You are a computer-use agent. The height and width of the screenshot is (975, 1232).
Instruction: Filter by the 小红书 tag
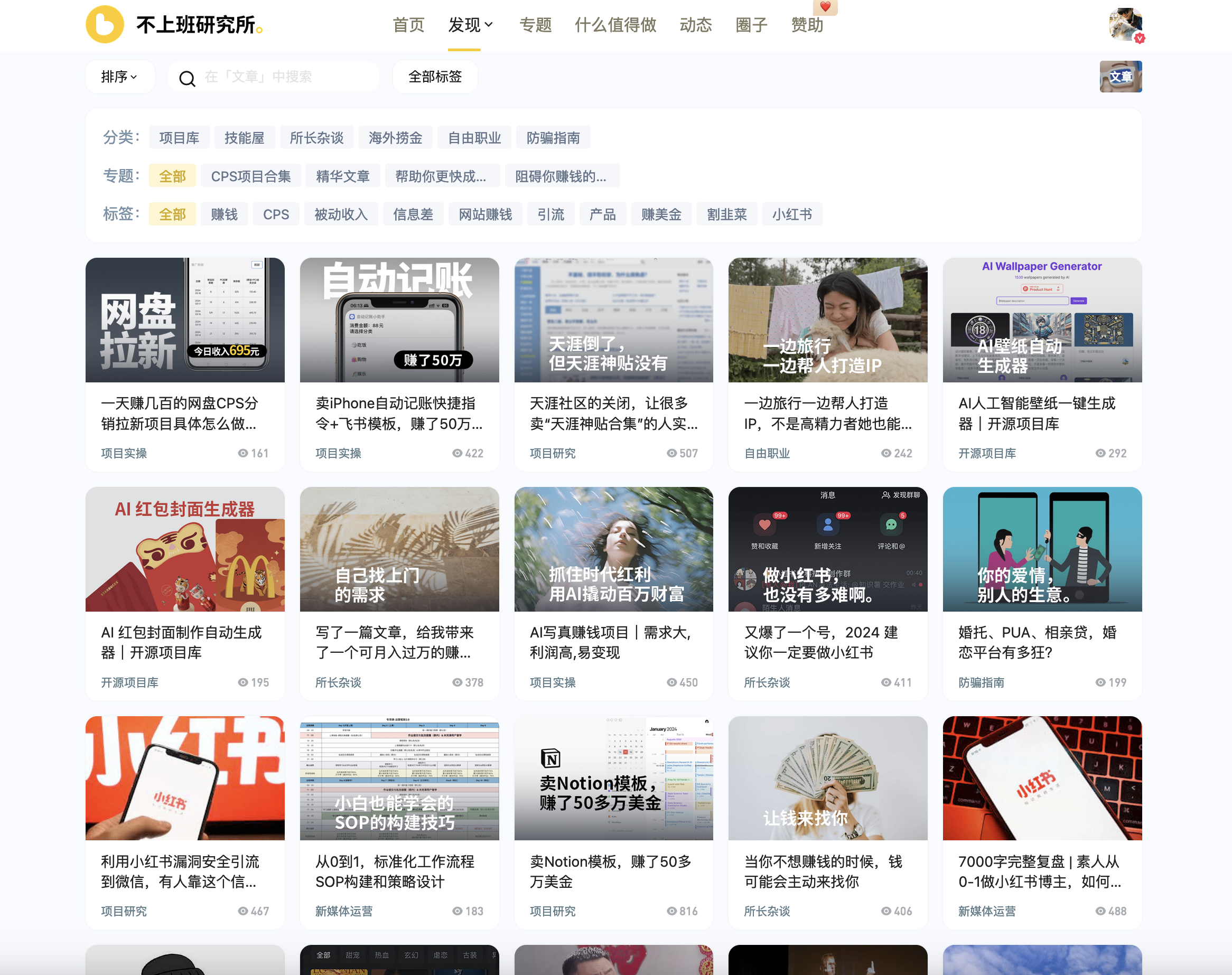coord(792,214)
